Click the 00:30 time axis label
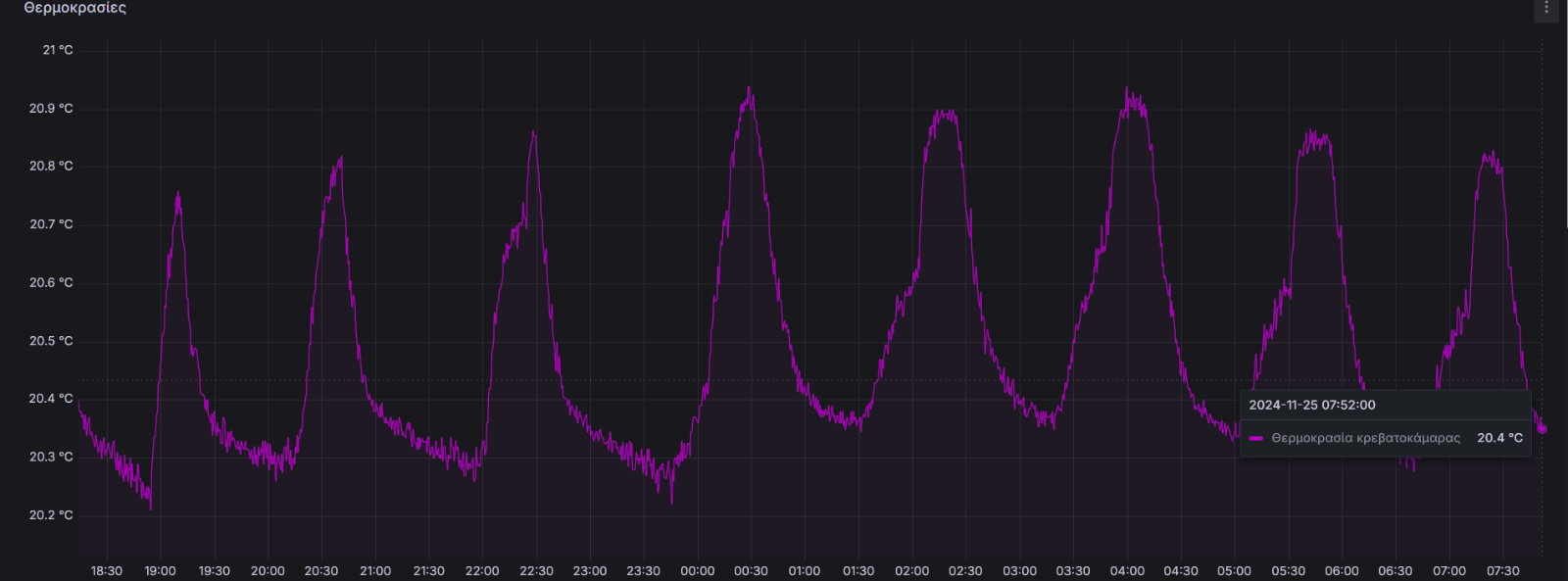Screen dimensions: 1568x581 click(x=751, y=571)
